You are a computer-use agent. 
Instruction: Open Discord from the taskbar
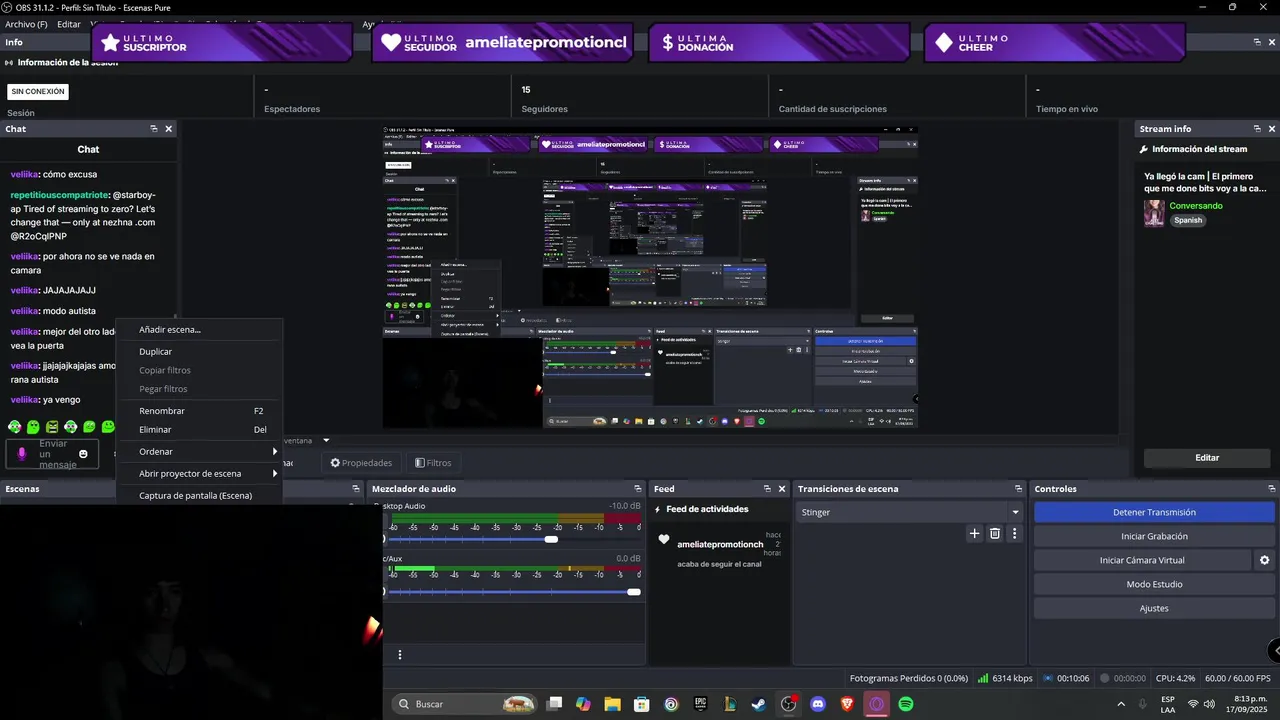click(x=818, y=704)
